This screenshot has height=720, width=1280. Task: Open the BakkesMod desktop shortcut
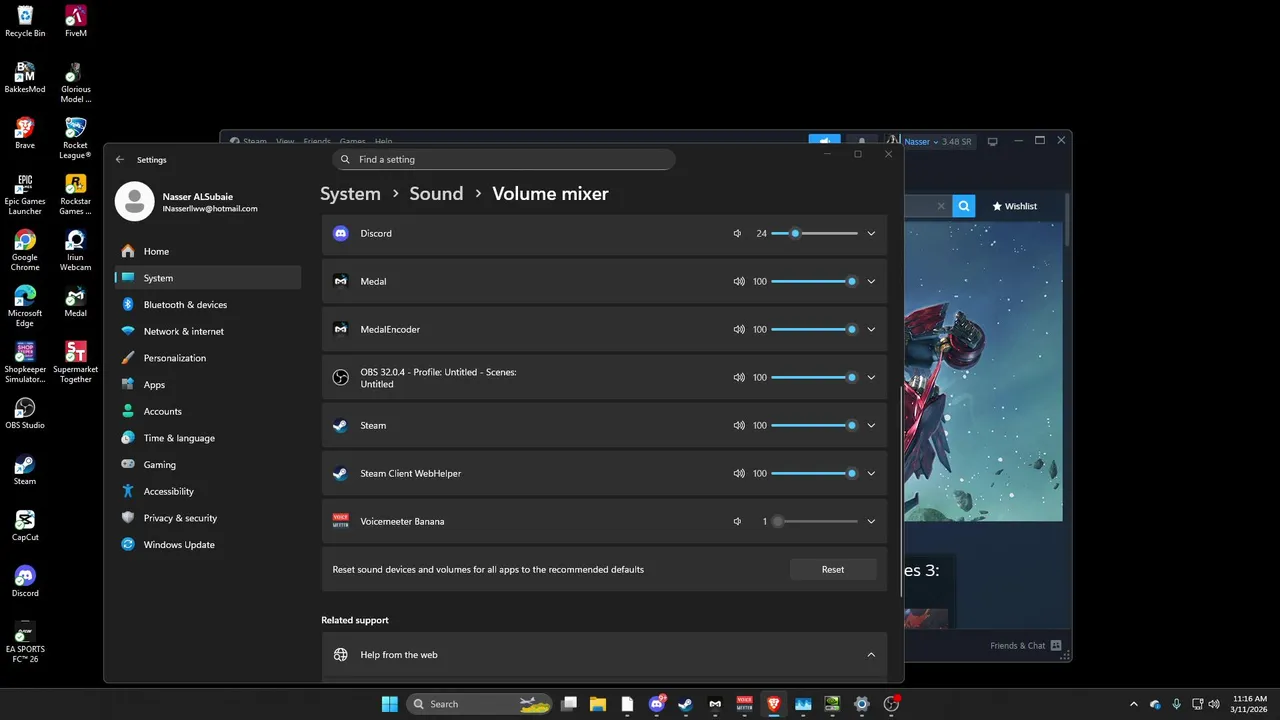(25, 77)
